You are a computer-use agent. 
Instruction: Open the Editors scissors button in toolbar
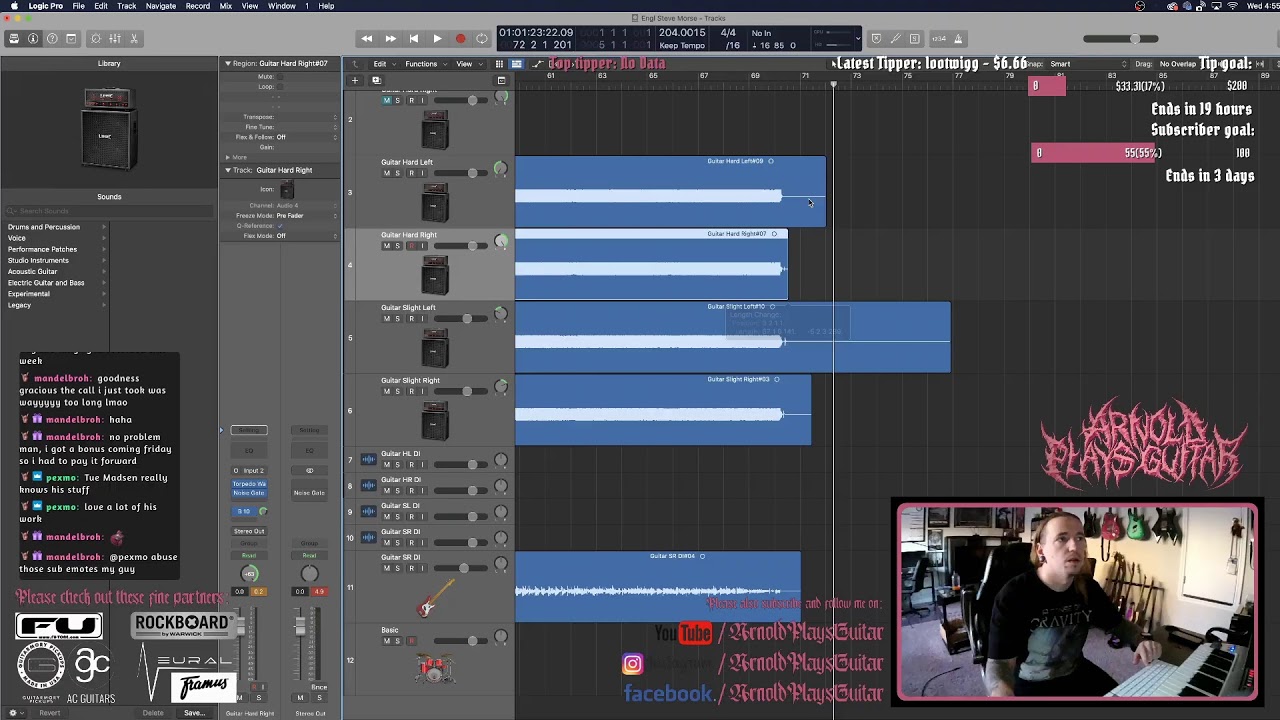(x=134, y=39)
